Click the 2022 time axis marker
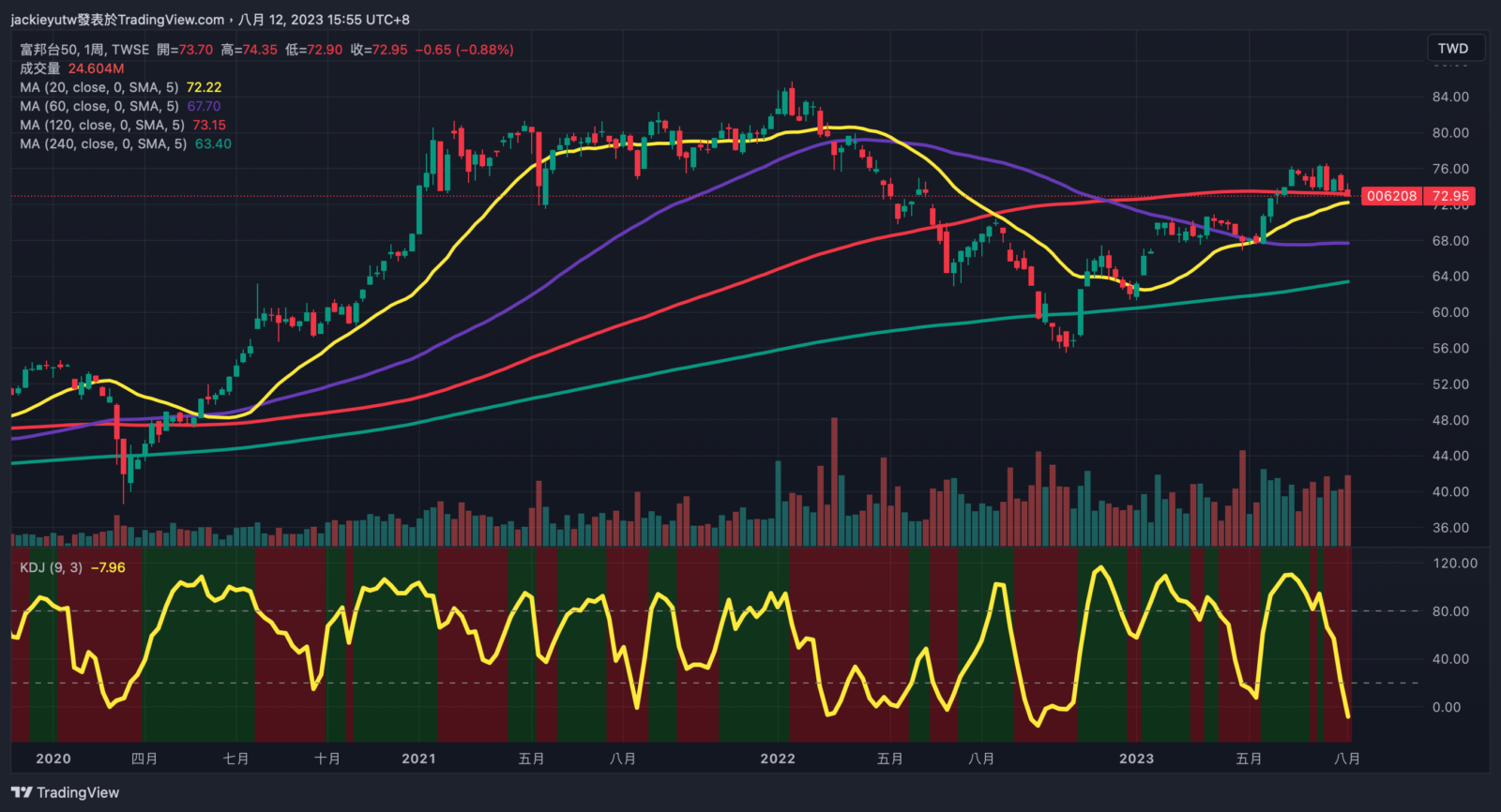1501x812 pixels. coord(778,759)
